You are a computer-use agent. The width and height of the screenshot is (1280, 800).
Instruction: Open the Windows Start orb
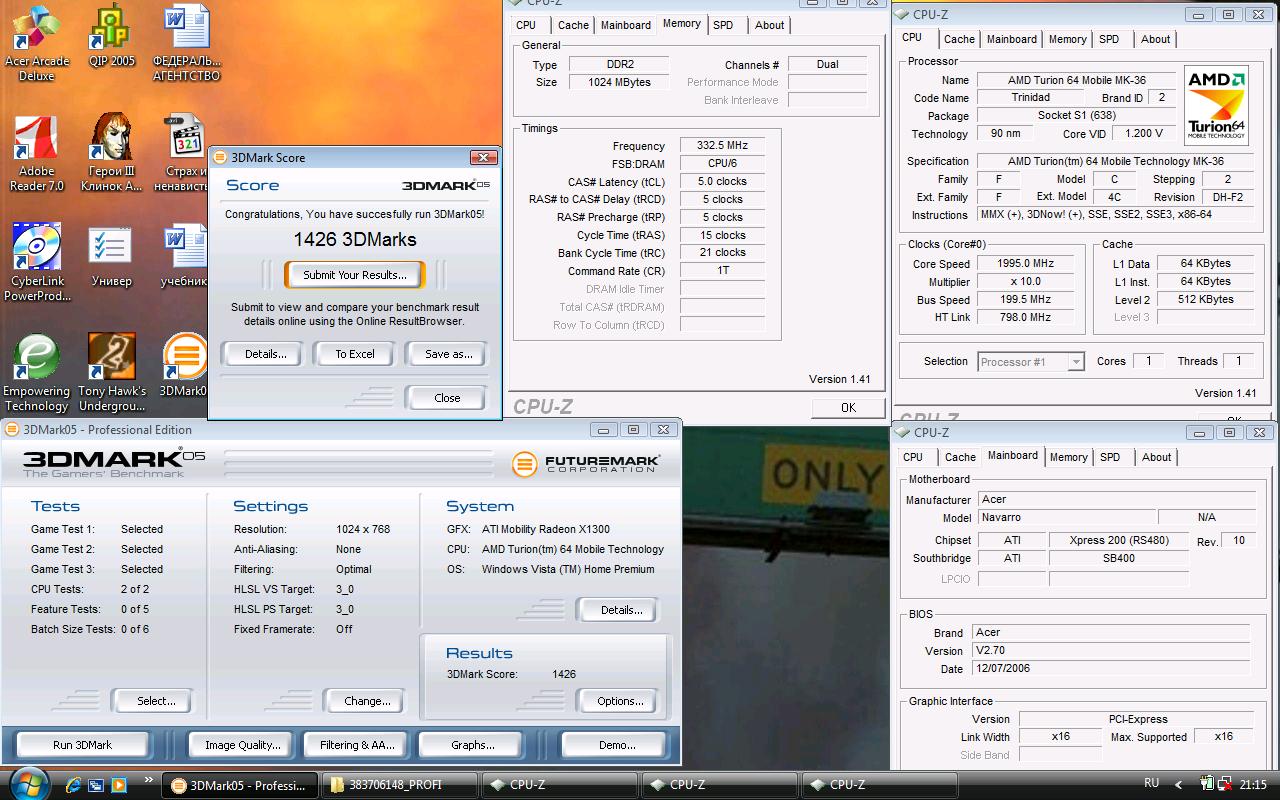pos(27,784)
